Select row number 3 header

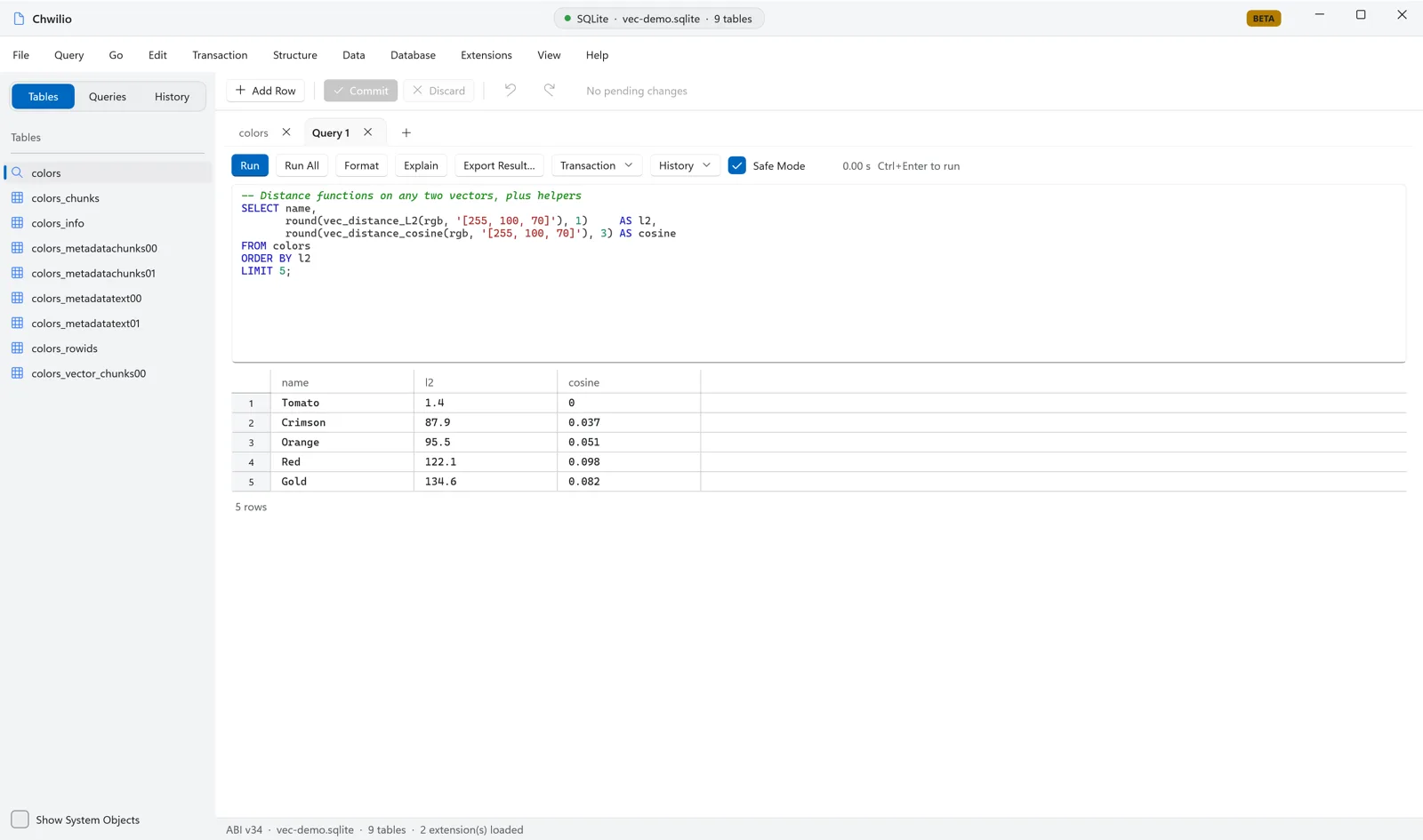pyautogui.click(x=251, y=442)
